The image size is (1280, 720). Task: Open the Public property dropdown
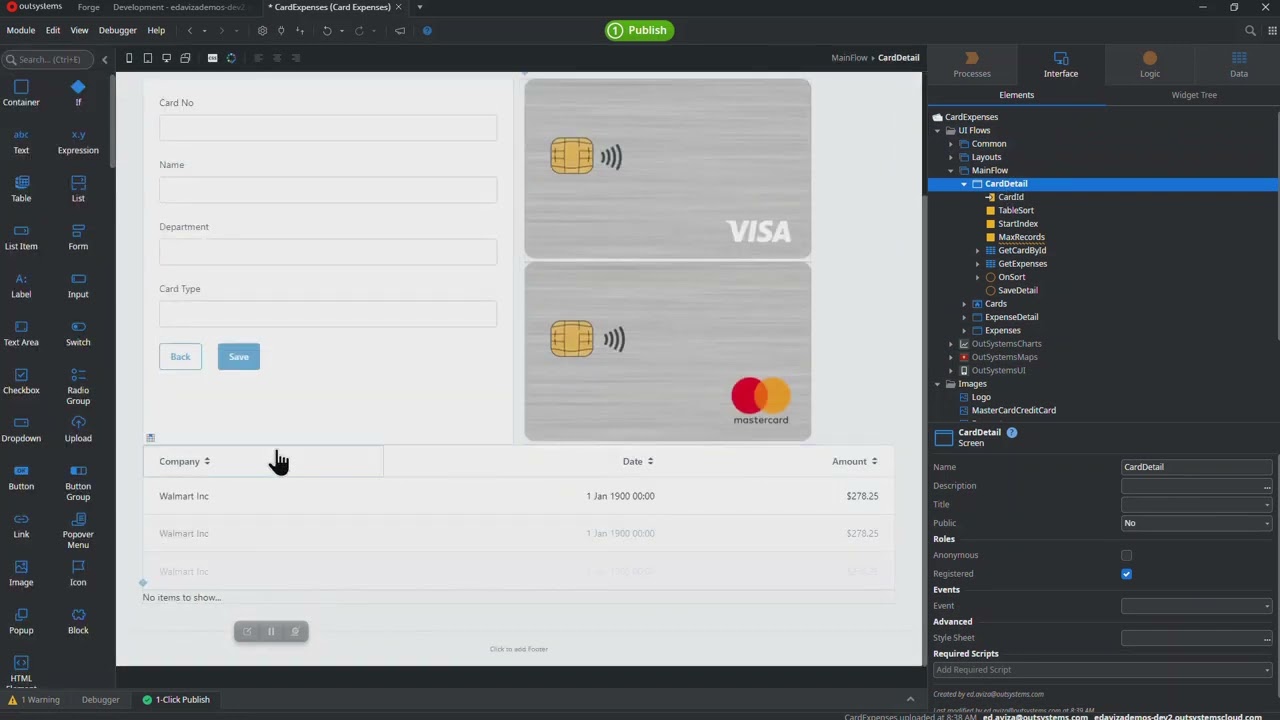(x=1198, y=523)
